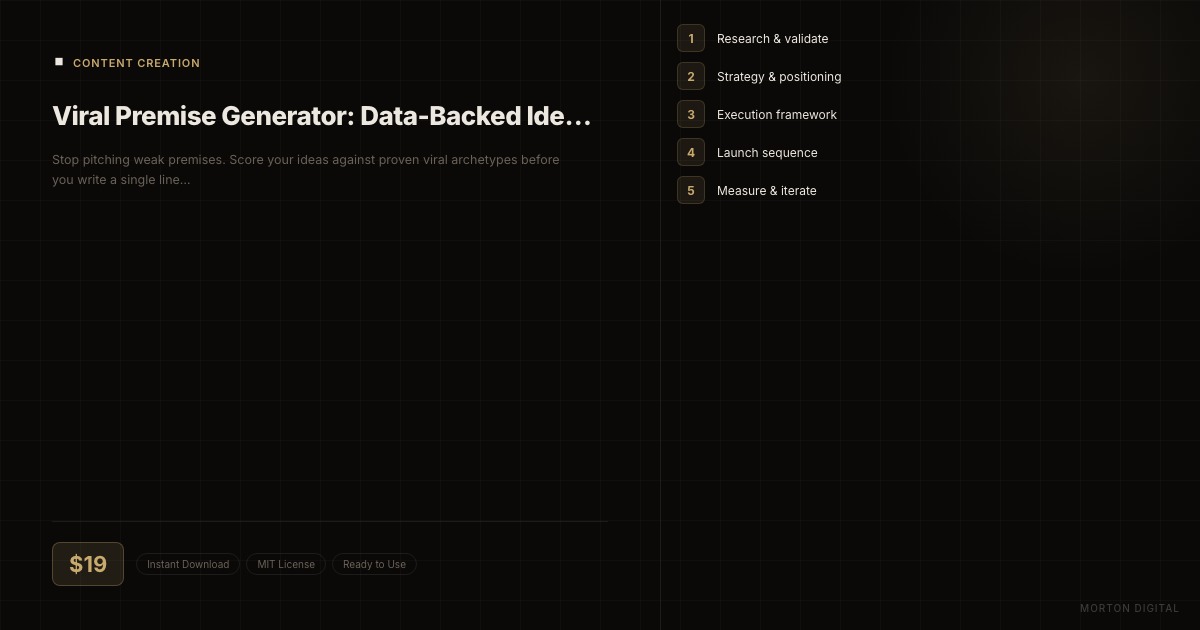Image resolution: width=1200 pixels, height=630 pixels.
Task: Select the Execution framework text
Action: click(x=777, y=115)
